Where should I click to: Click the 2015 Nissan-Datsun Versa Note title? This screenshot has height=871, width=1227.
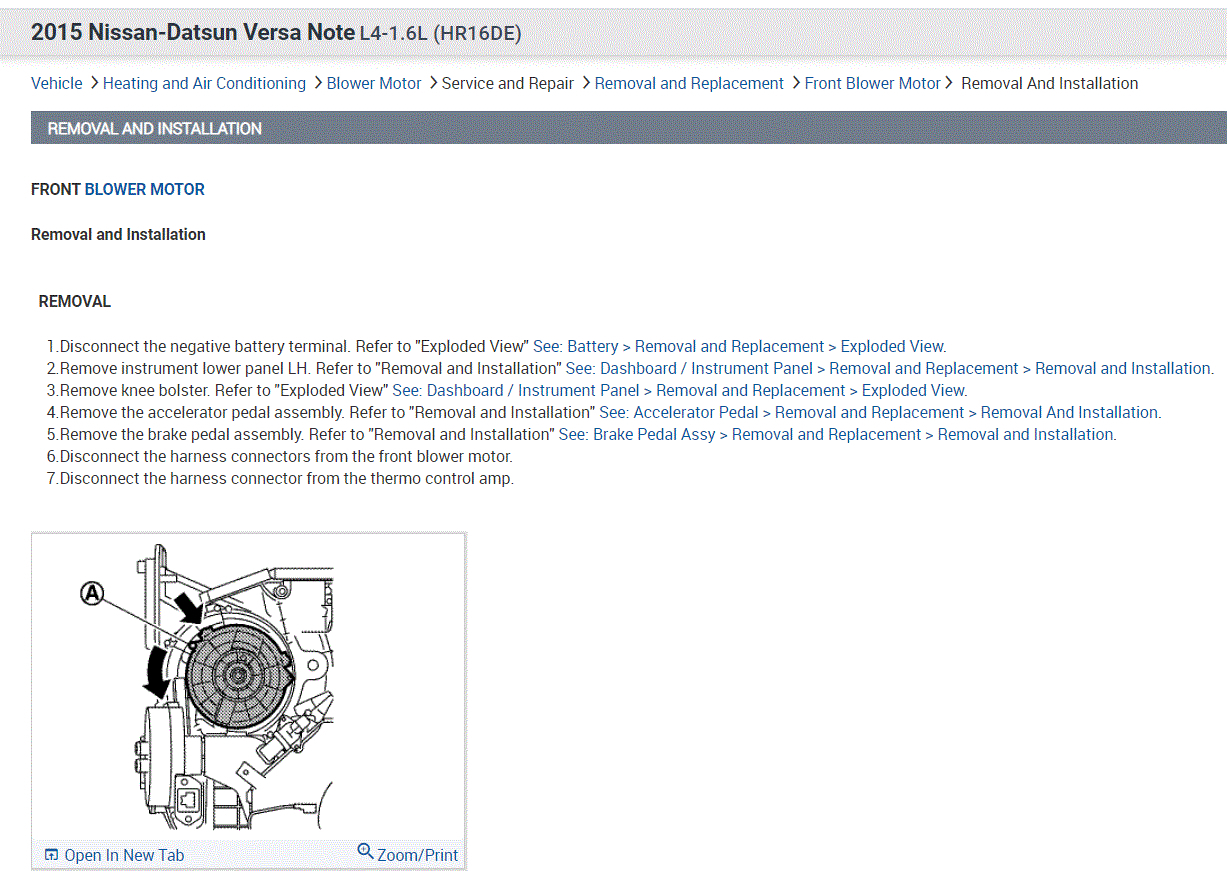(x=276, y=32)
